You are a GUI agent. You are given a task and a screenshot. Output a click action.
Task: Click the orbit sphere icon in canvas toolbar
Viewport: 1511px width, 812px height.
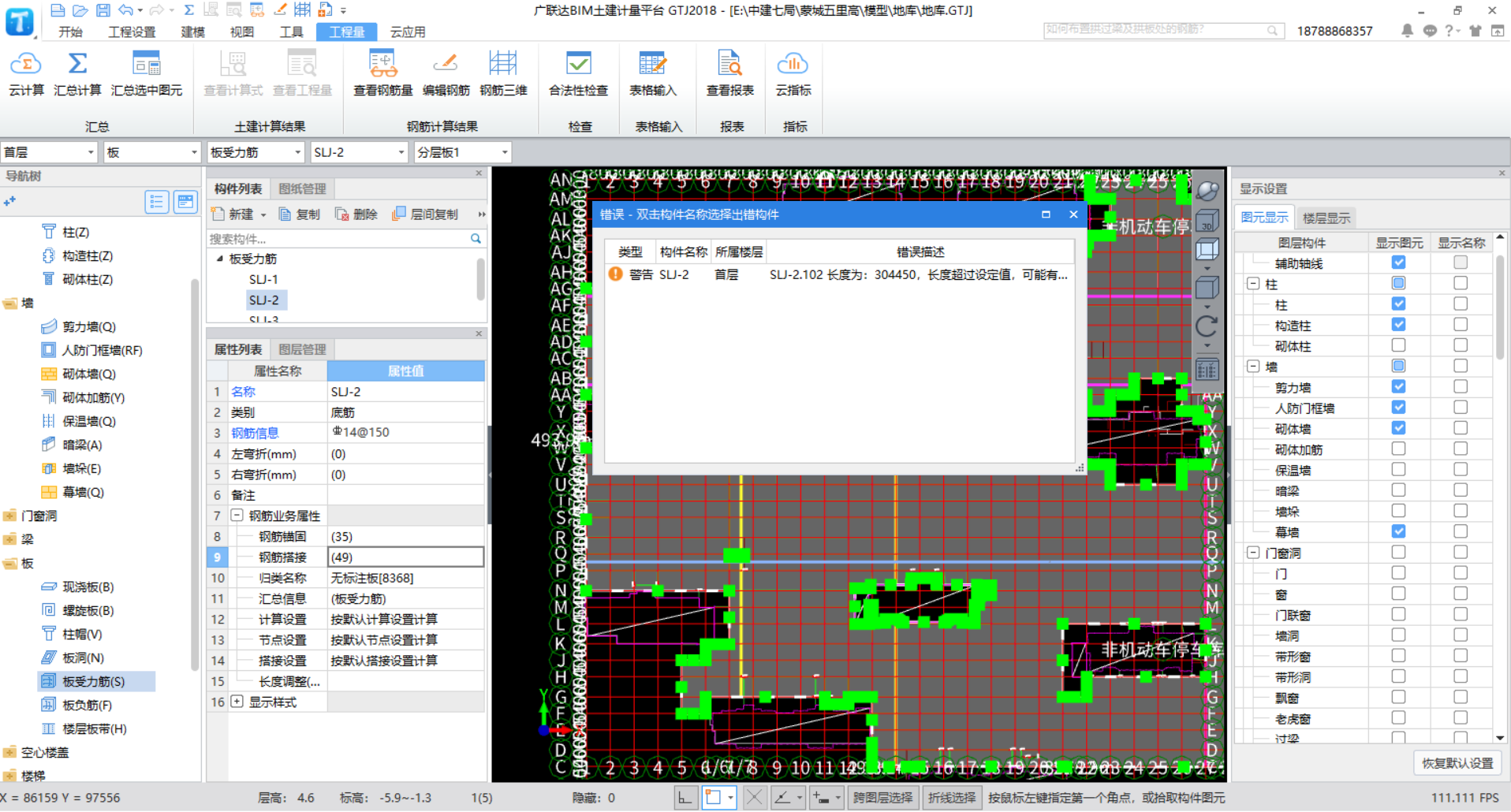pos(1207,191)
